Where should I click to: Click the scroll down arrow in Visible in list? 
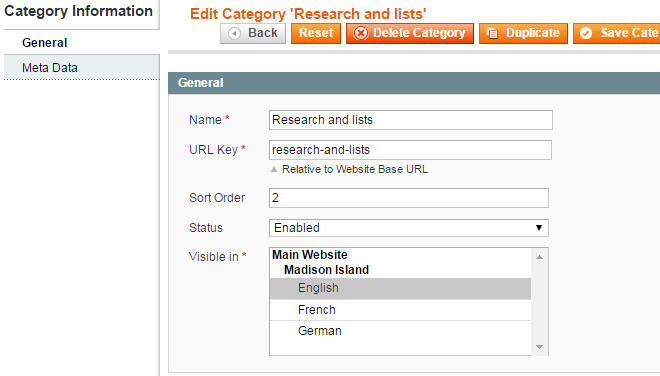pos(540,347)
